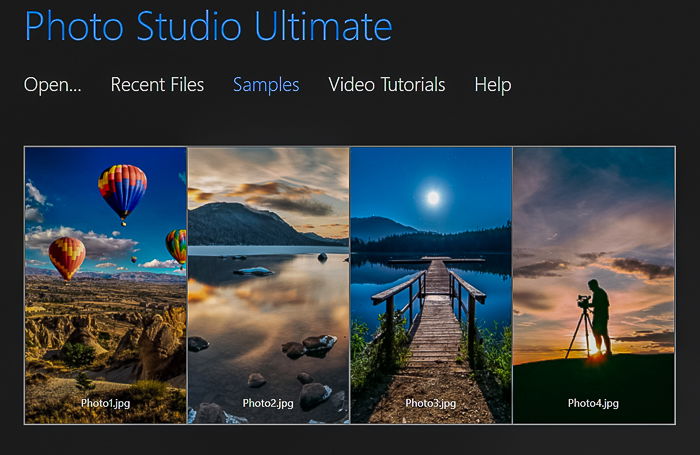The width and height of the screenshot is (700, 455).
Task: Open the wooden pier moonlight sample thumbnail
Action: 431,285
